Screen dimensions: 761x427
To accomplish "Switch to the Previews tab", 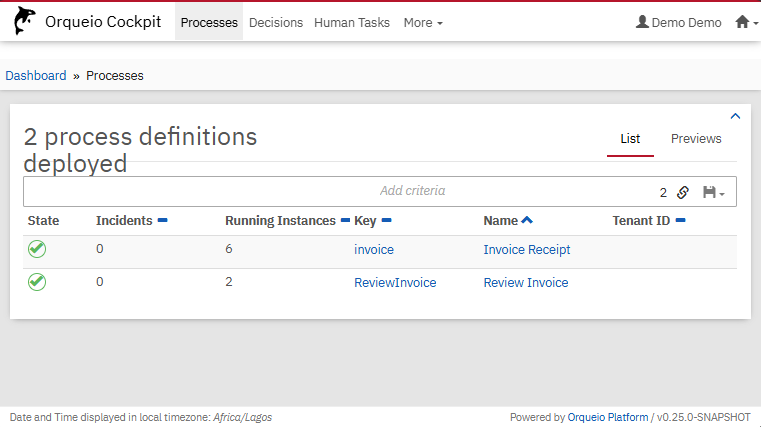I will [696, 139].
